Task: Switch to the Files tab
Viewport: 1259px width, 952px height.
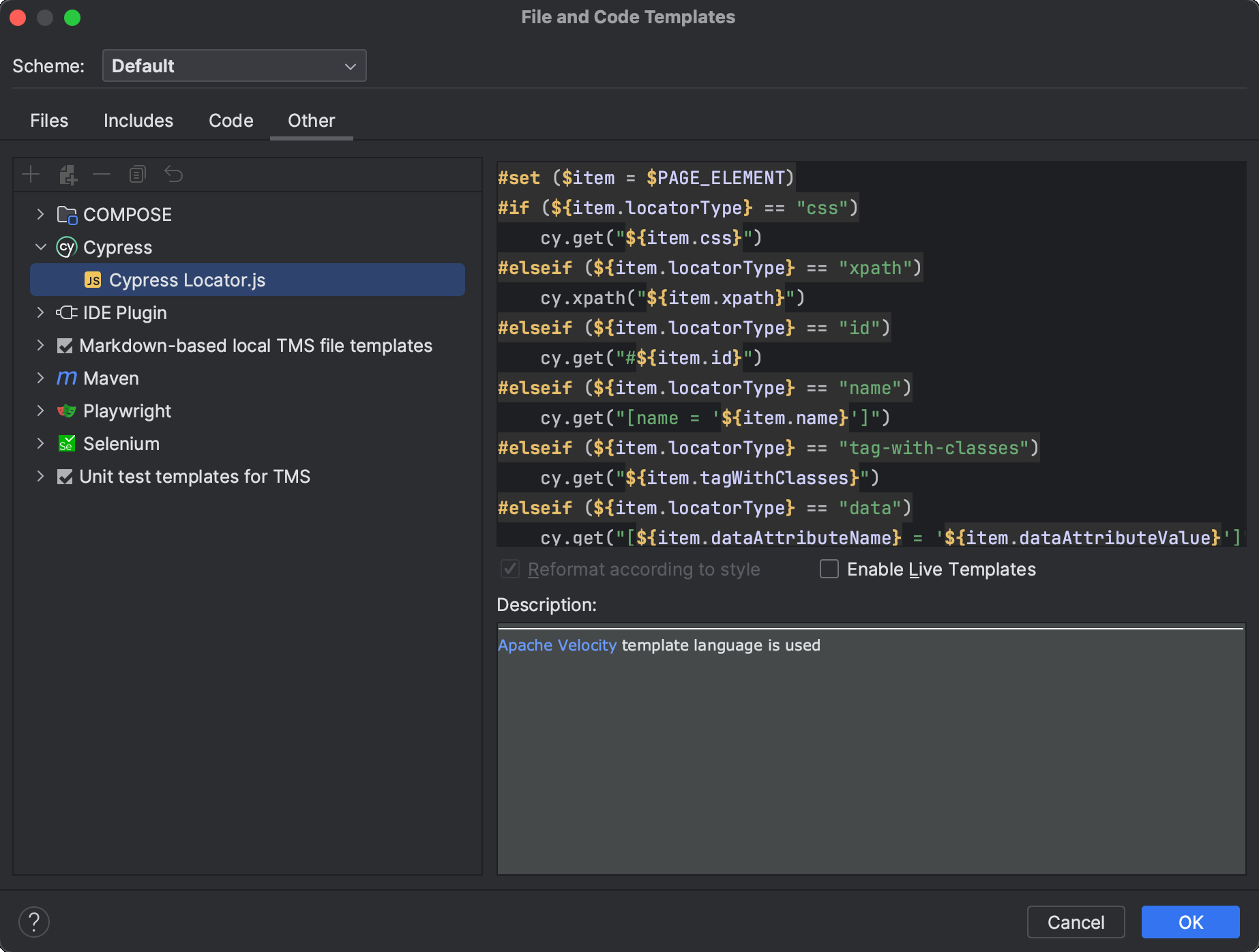Action: [49, 121]
